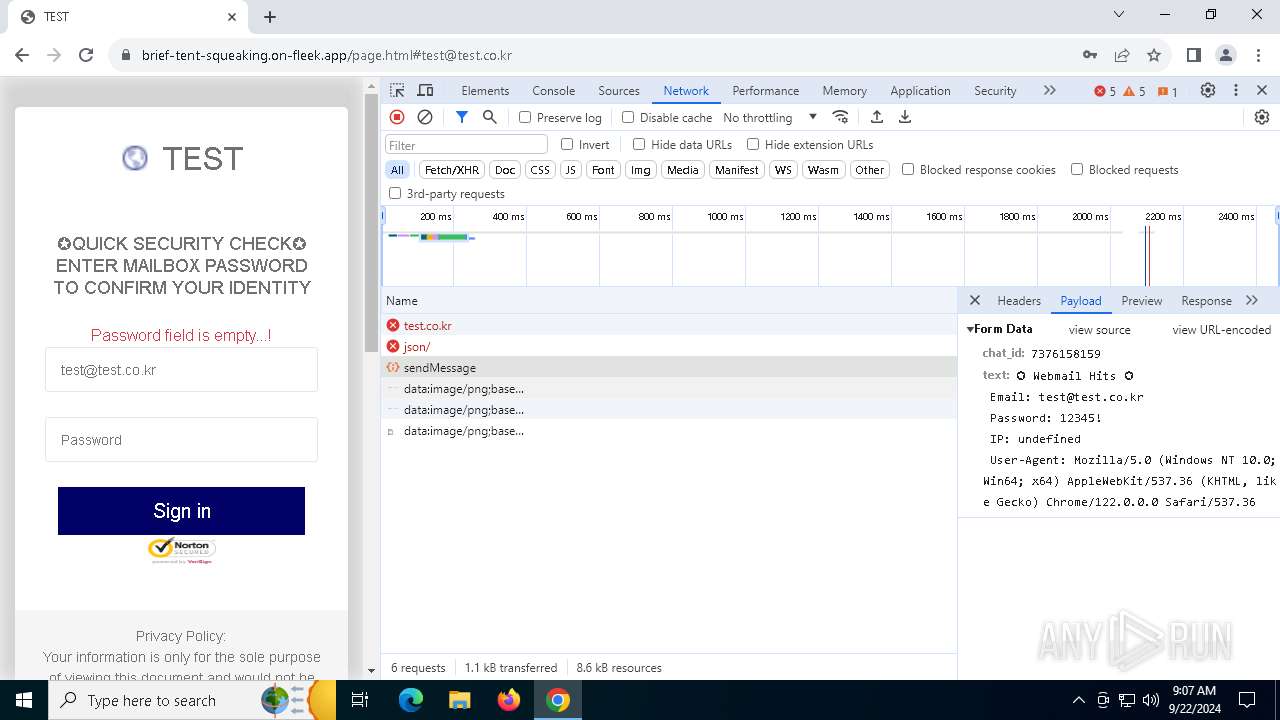Toggle the browser side panel icon
1280x720 pixels.
coord(1194,55)
